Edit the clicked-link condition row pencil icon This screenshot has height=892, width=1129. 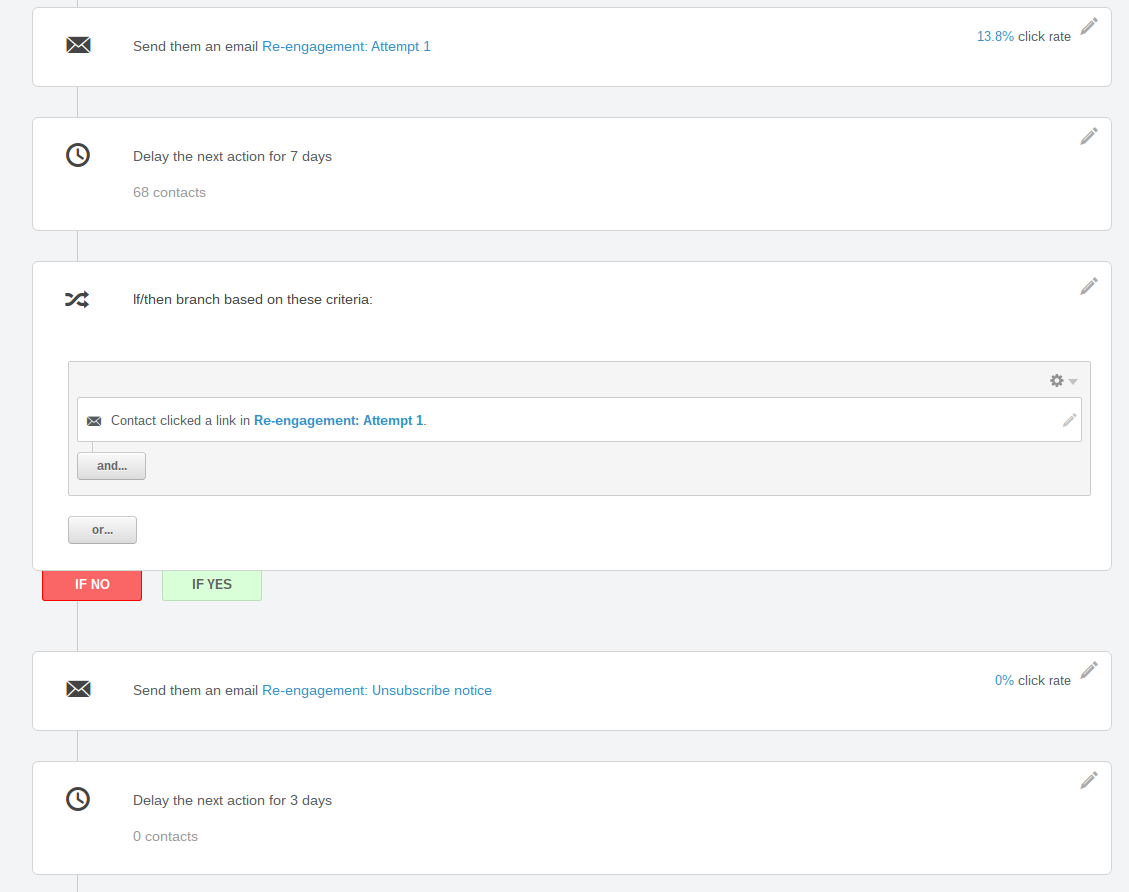(x=1070, y=420)
